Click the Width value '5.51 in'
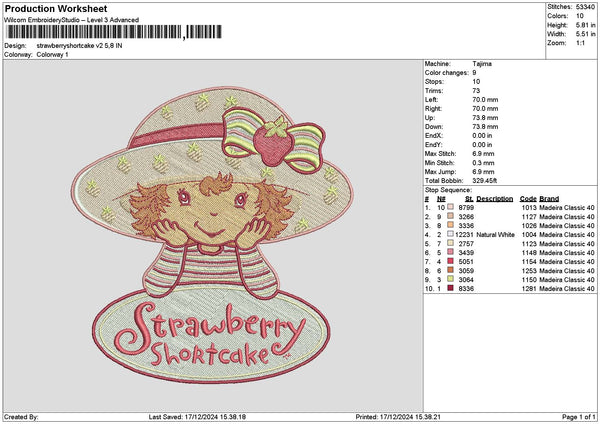This screenshot has height=424, width=600. click(585, 34)
